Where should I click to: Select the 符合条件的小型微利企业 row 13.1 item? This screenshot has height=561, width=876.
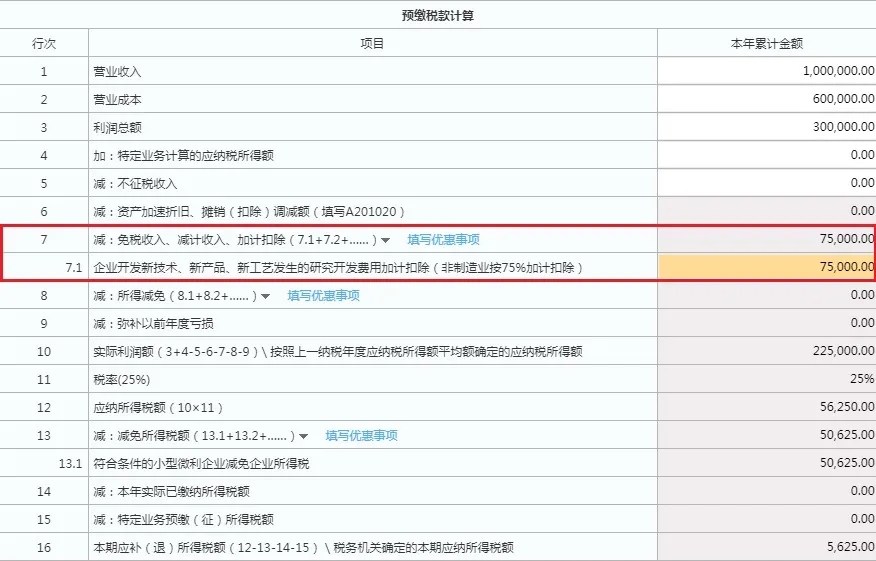pos(201,464)
